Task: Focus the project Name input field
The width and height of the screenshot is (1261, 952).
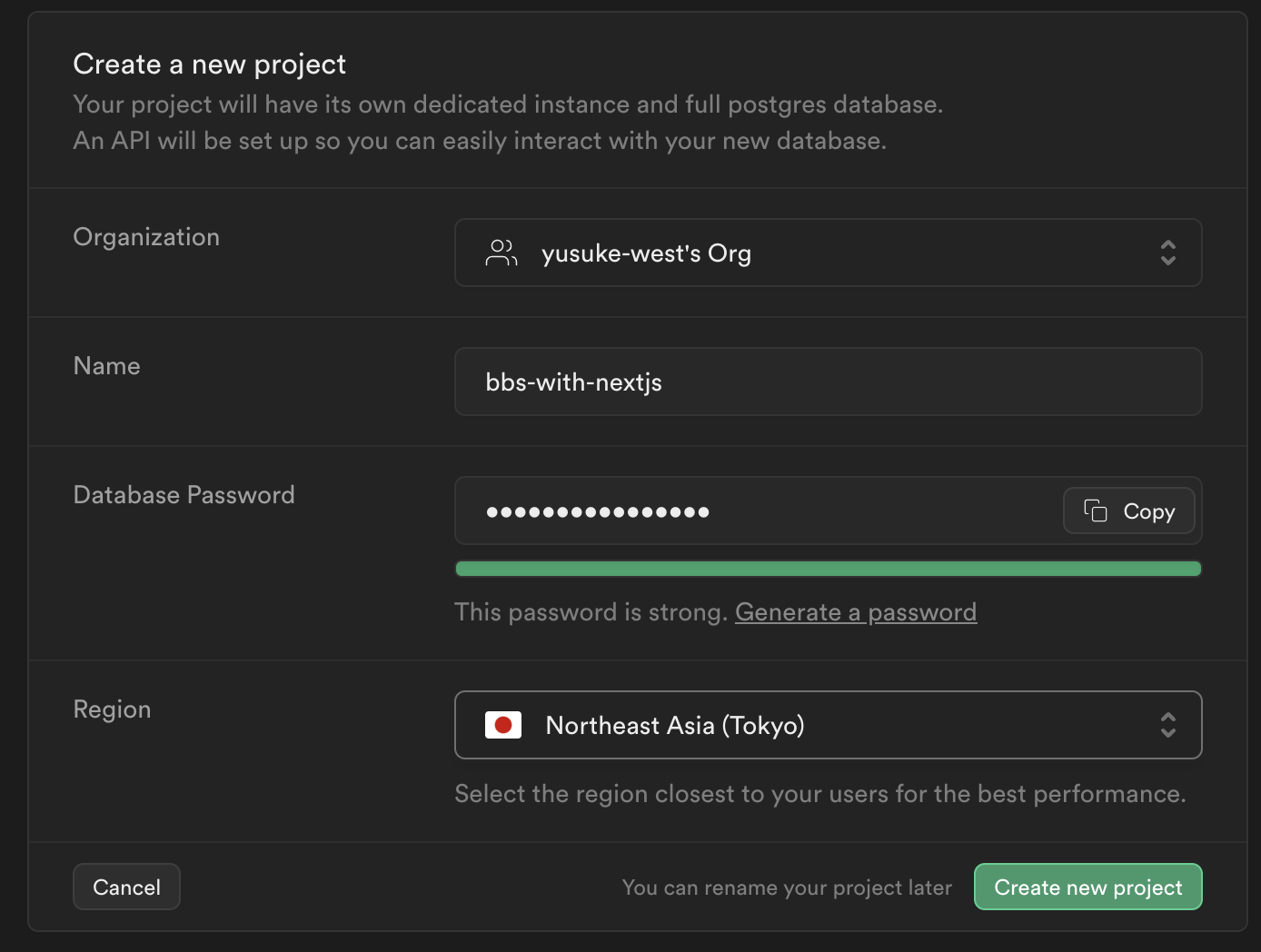Action: coord(828,382)
